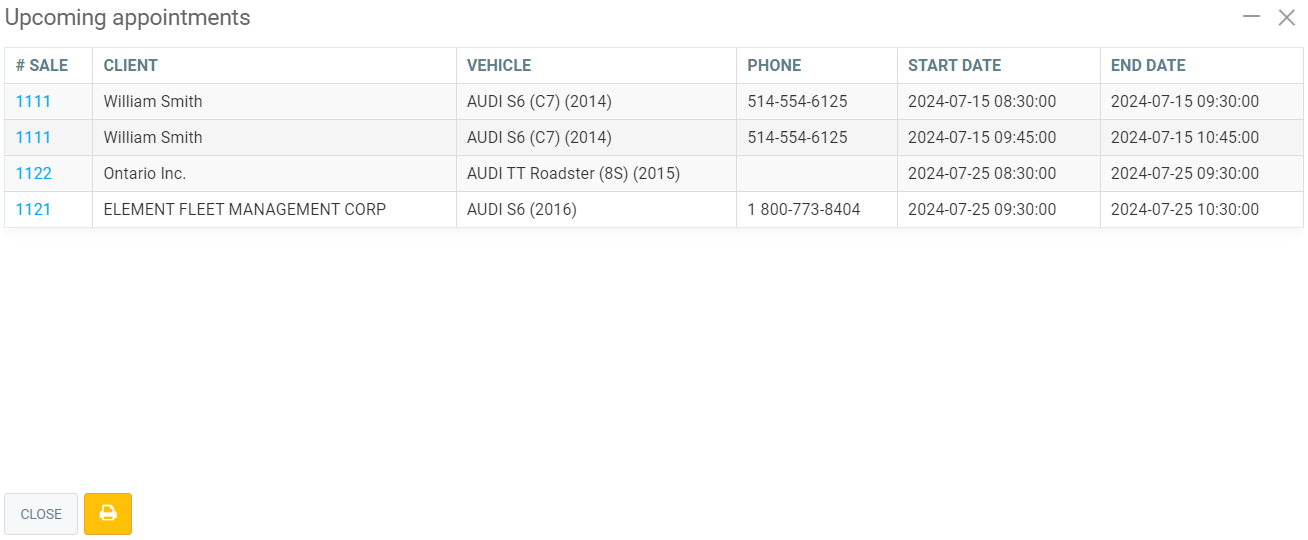This screenshot has width=1308, height=540.
Task: Open sale 1111 link for 09:45 appointment
Action: click(x=33, y=137)
